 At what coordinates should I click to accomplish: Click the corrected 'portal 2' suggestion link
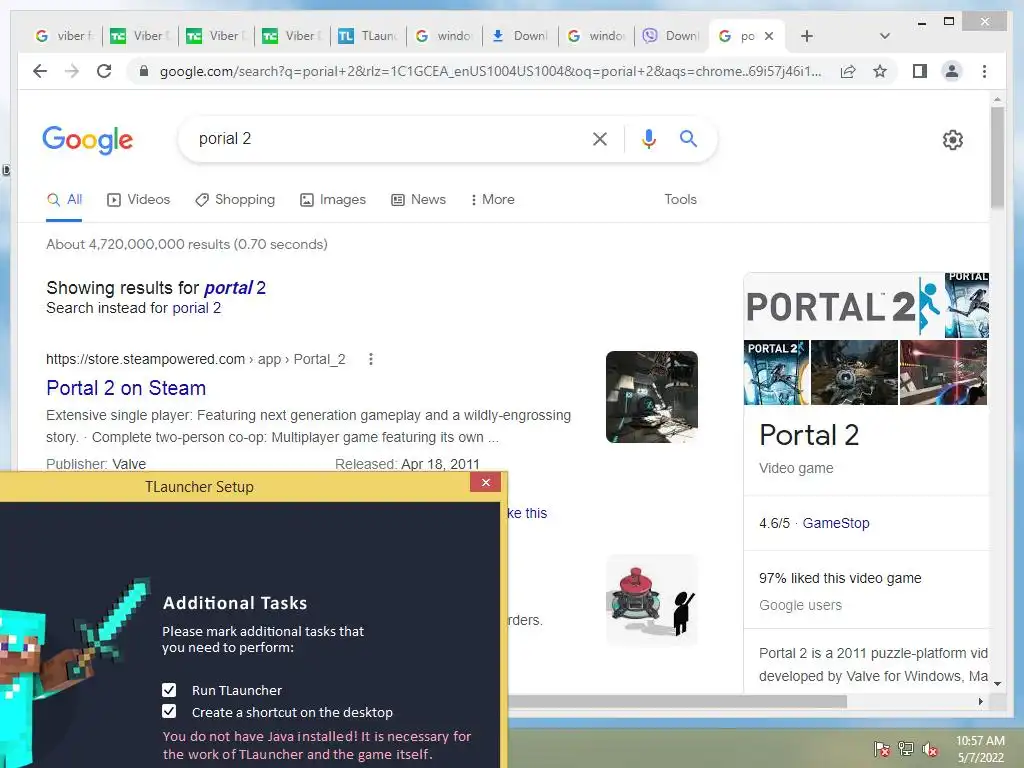pos(234,288)
